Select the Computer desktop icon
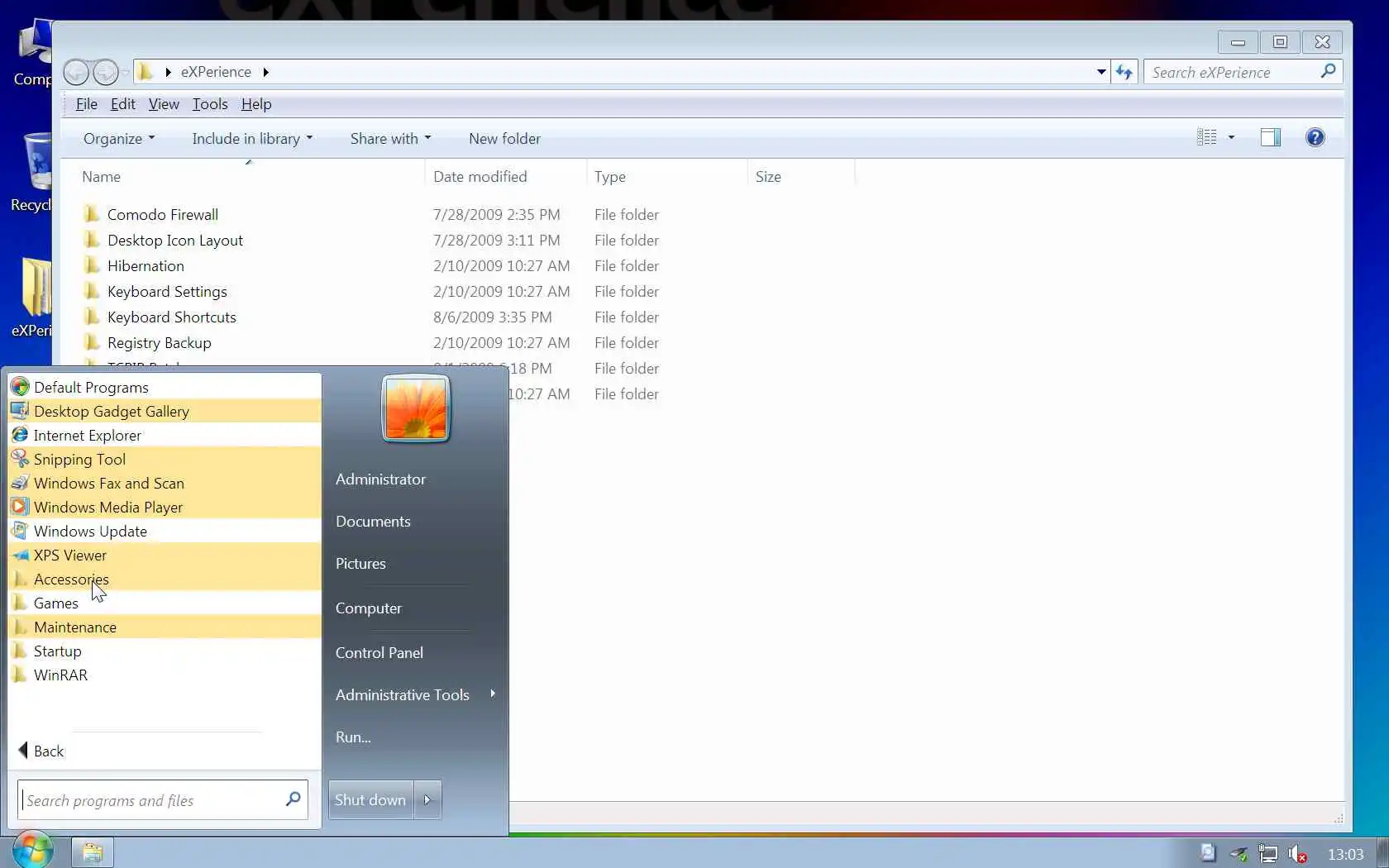1389x868 pixels. coord(33,53)
